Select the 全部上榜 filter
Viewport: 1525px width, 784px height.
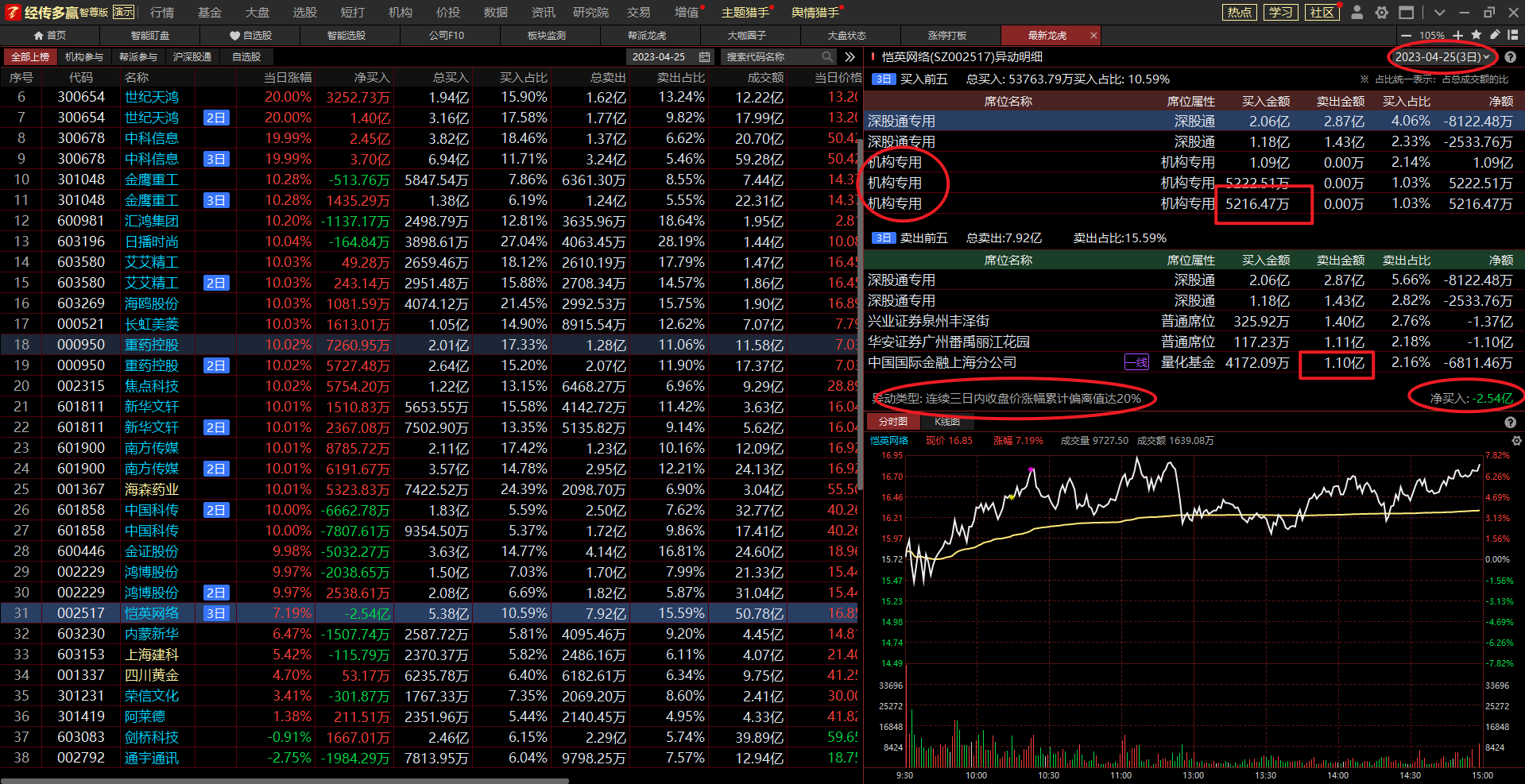(30, 57)
